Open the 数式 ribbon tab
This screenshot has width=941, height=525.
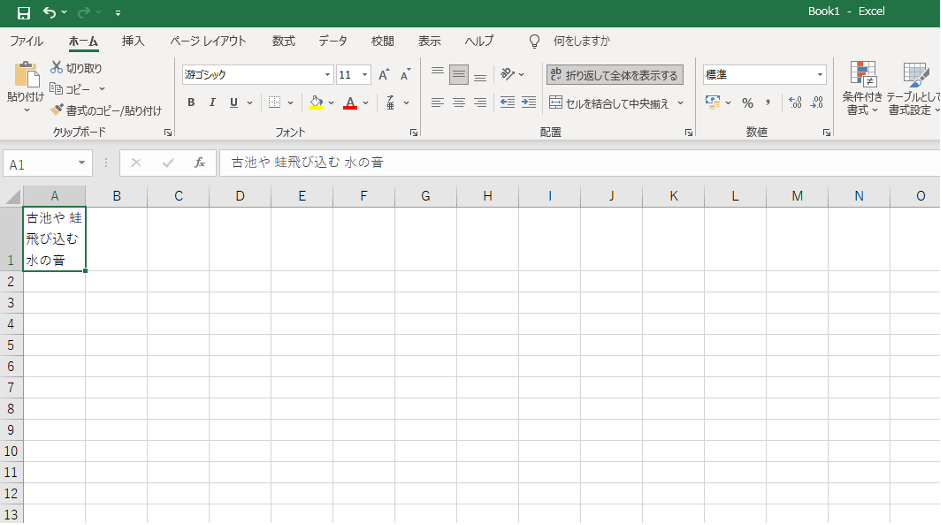283,41
